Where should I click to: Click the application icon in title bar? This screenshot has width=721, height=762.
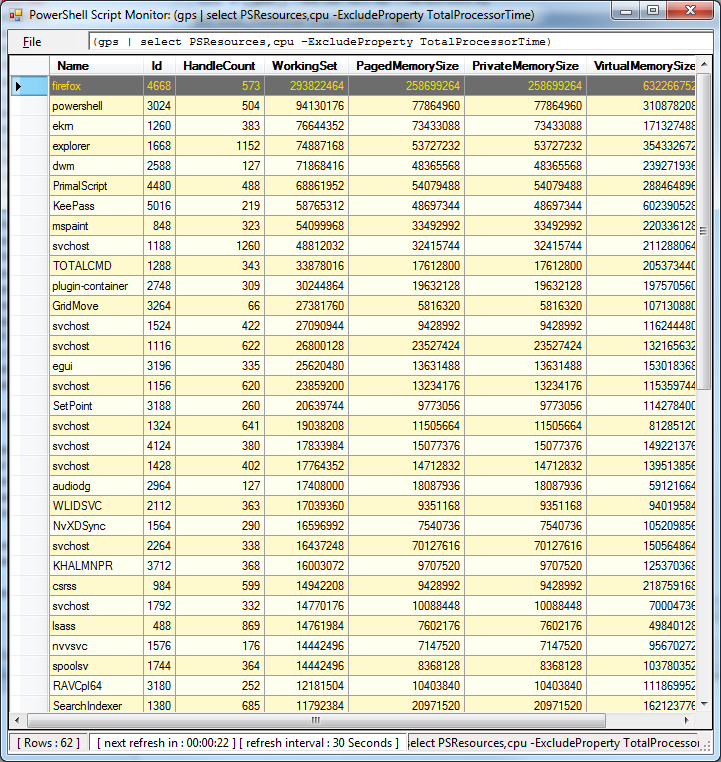tap(16, 15)
